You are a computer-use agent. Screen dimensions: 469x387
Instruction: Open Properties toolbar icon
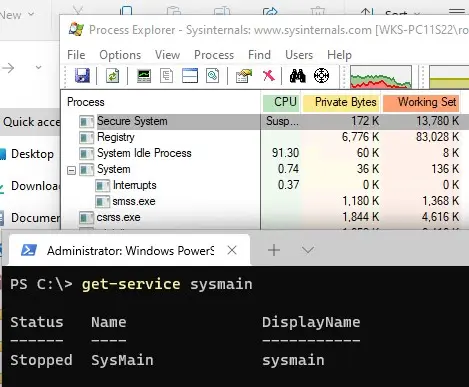[244, 76]
